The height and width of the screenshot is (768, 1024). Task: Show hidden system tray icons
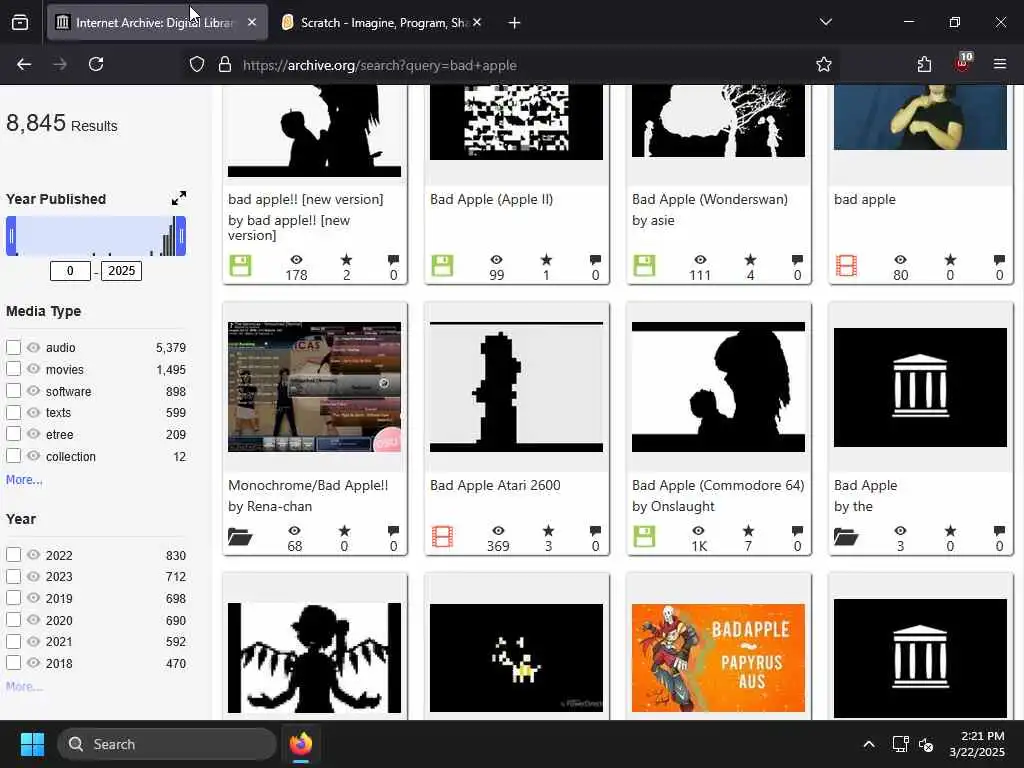point(869,744)
